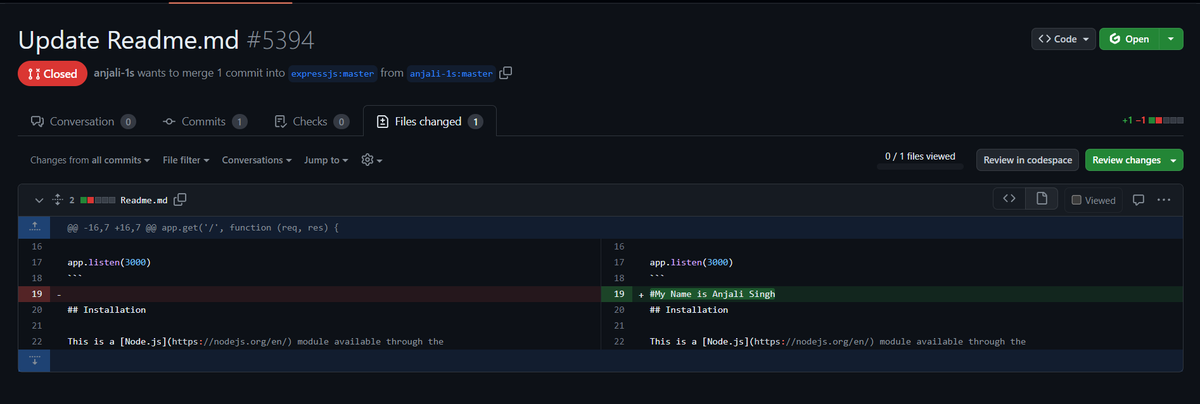Click right pane '## Installation' line
Viewport: 1200px width, 404px height.
689,310
